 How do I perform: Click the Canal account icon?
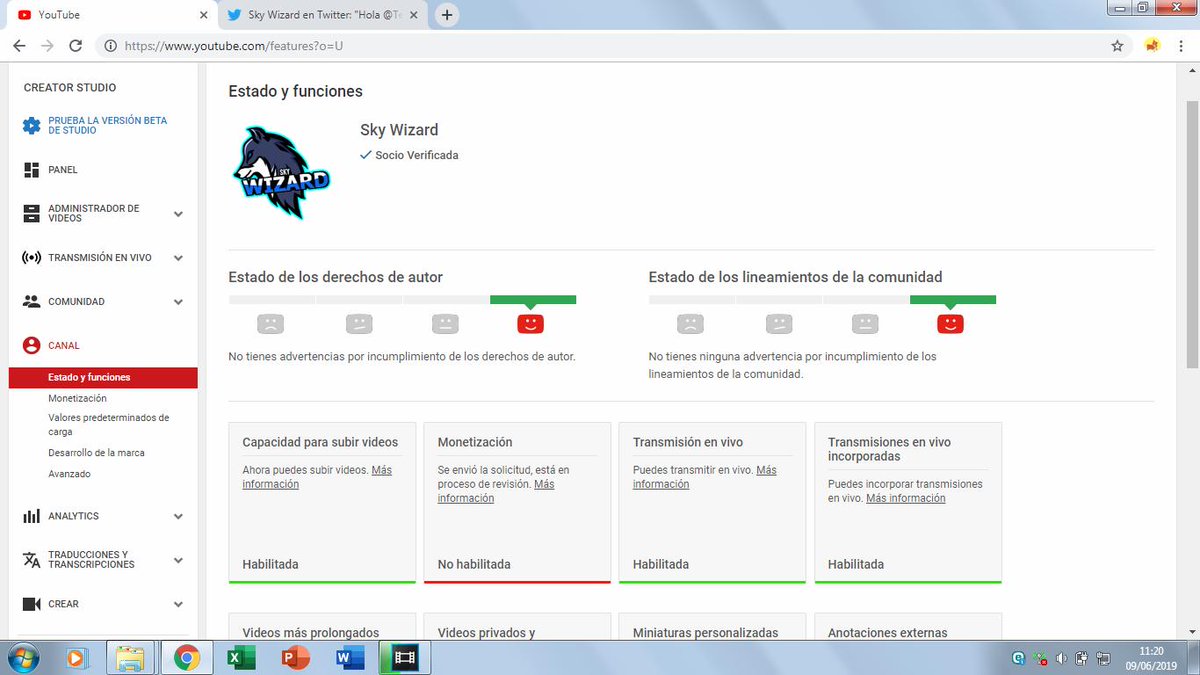(x=31, y=345)
